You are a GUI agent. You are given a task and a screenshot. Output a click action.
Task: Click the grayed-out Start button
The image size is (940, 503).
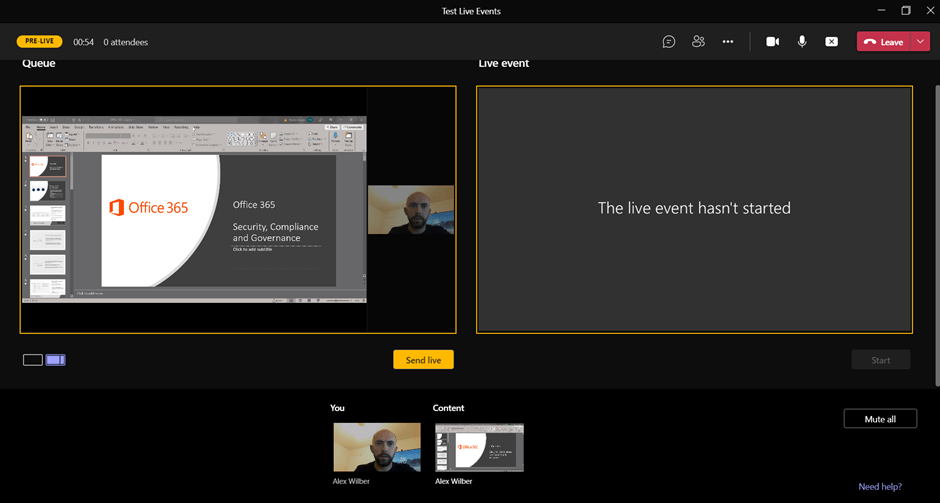point(880,360)
